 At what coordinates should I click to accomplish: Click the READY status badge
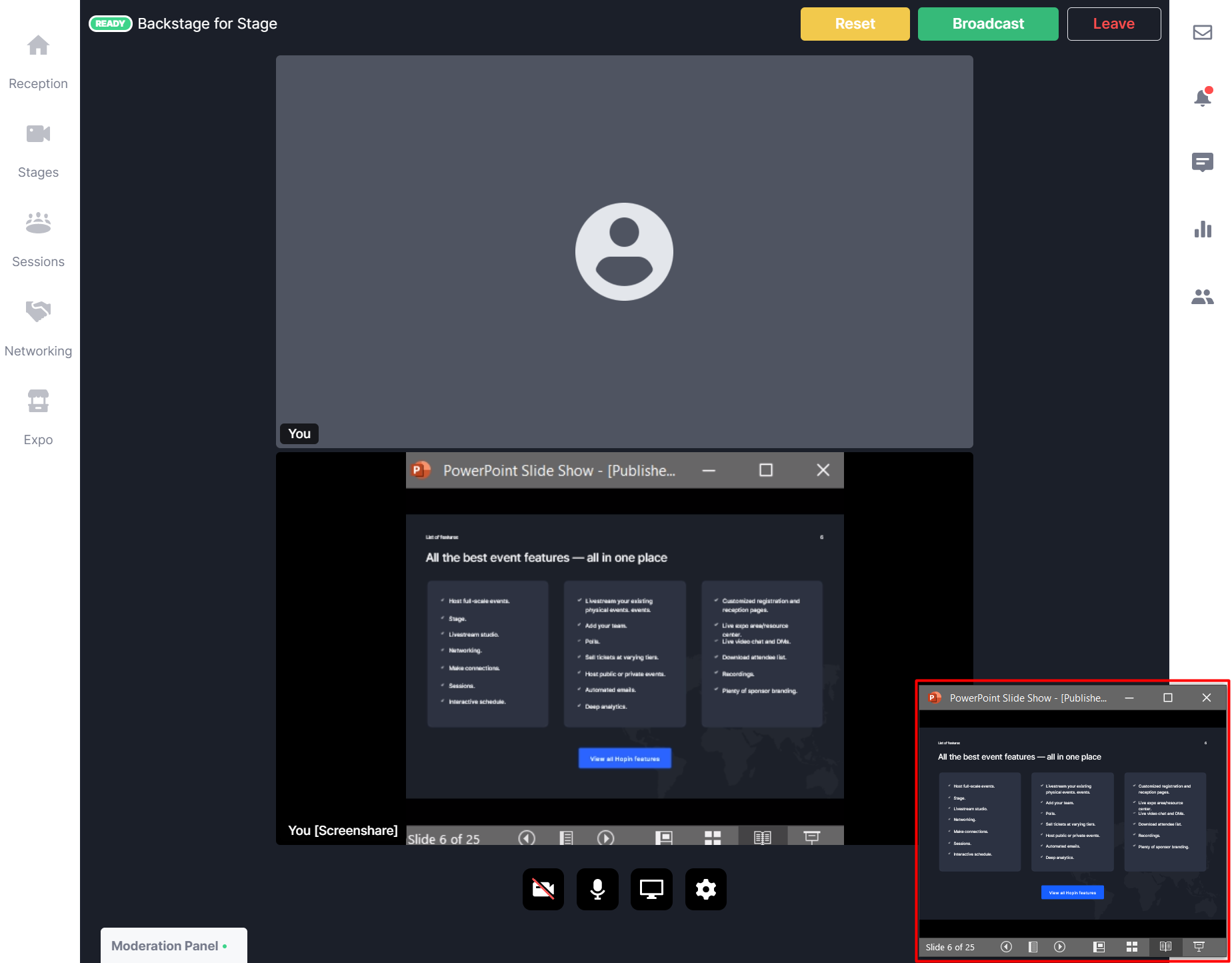point(111,23)
